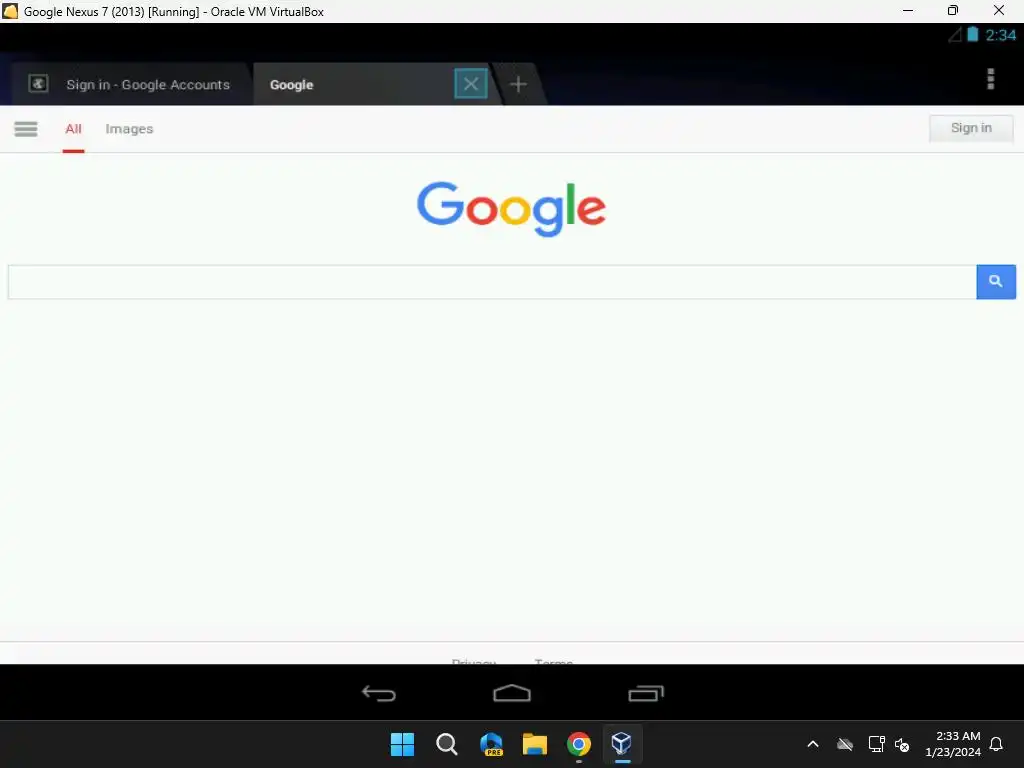
Task: Click the VirtualBox taskbar icon
Action: pos(622,744)
